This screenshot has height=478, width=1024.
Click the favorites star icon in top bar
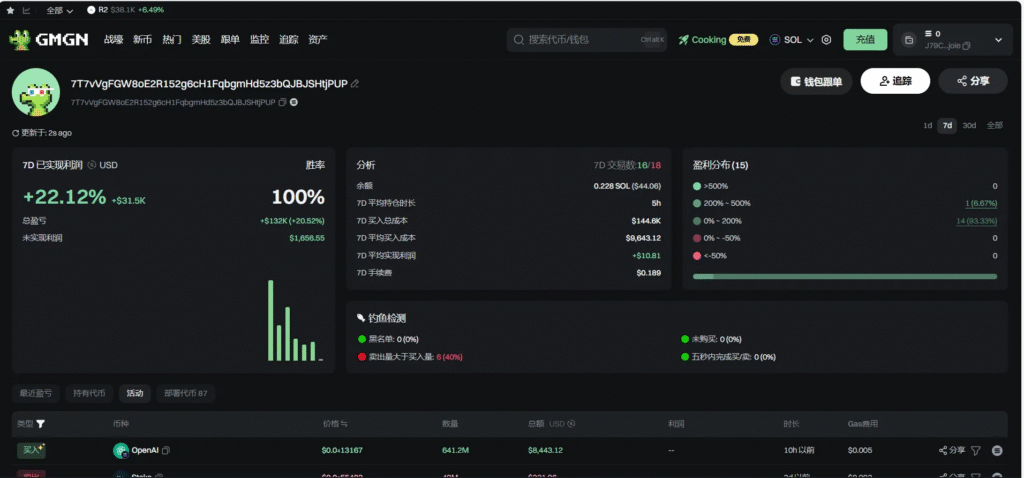[x=10, y=10]
